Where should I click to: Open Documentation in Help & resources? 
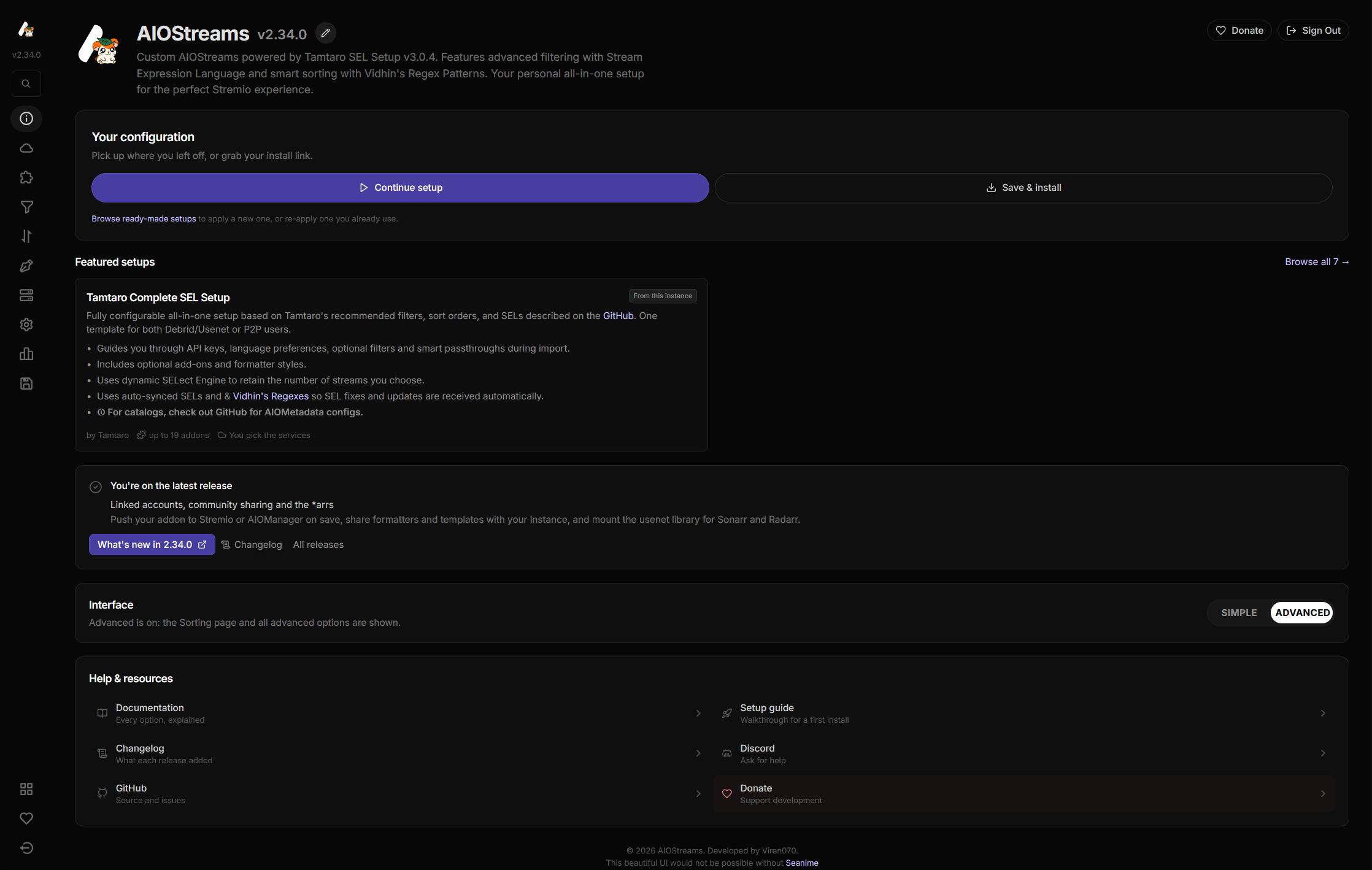point(399,713)
